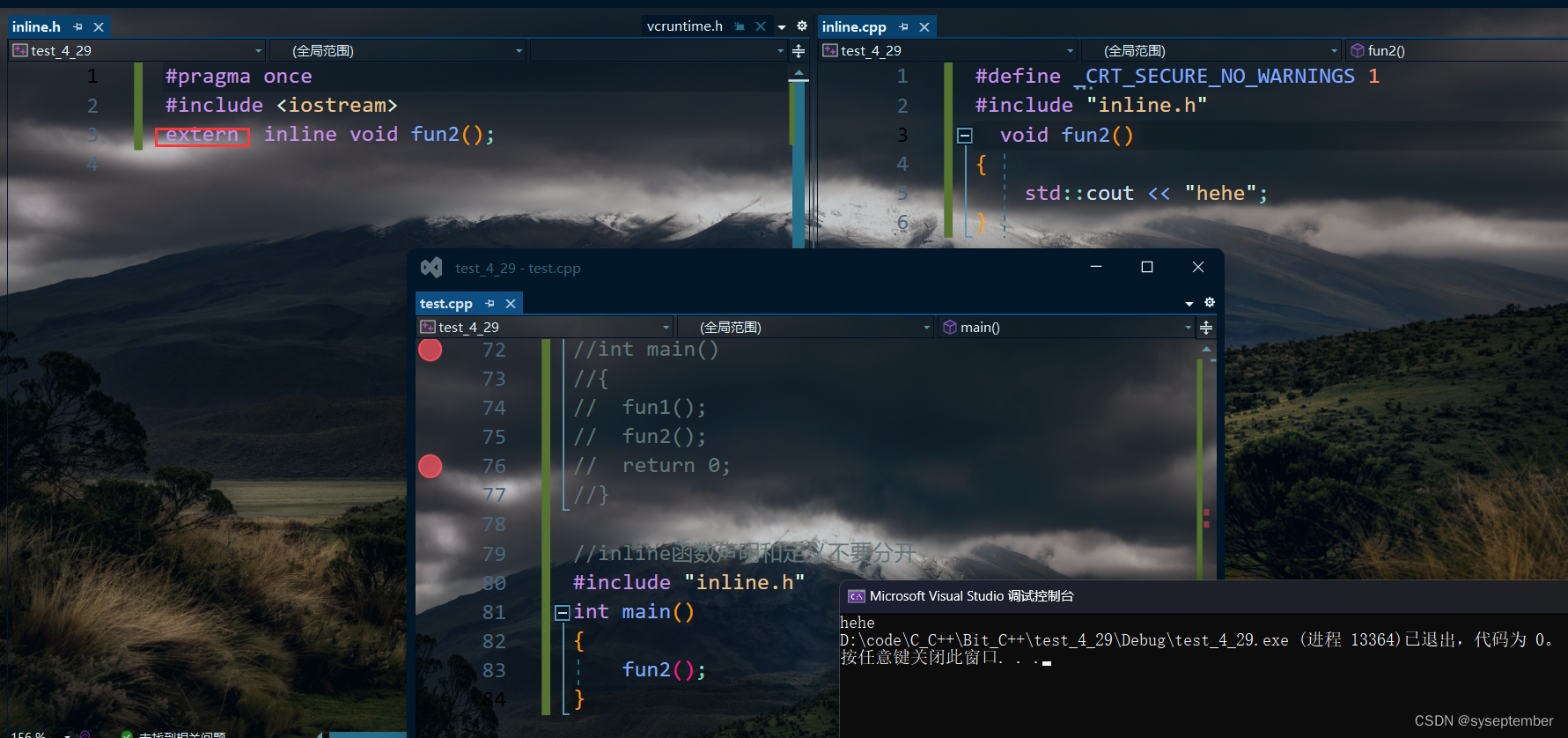Open project dropdown test_4_29 in inline.h pane

pyautogui.click(x=137, y=51)
